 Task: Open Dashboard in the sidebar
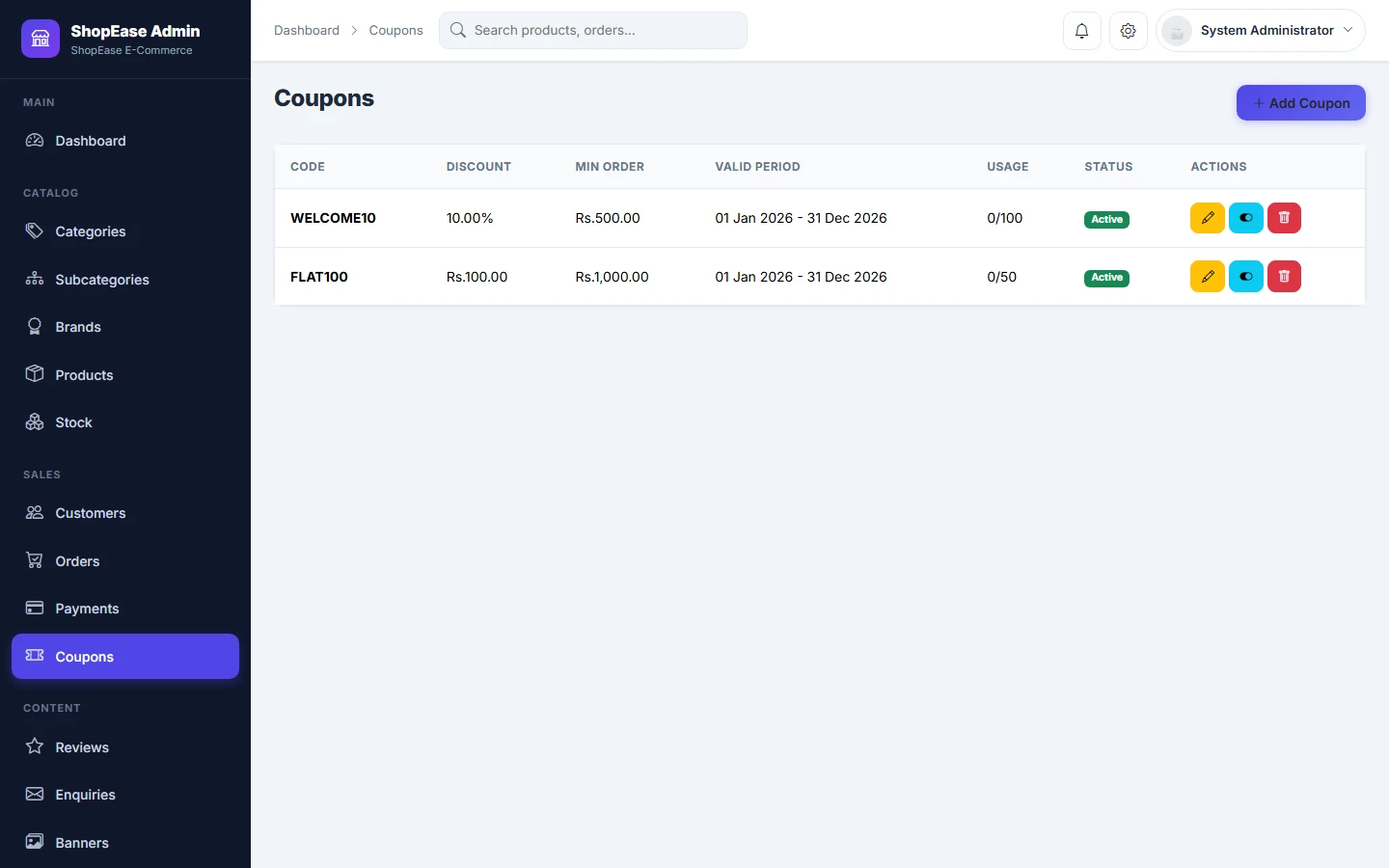coord(125,141)
